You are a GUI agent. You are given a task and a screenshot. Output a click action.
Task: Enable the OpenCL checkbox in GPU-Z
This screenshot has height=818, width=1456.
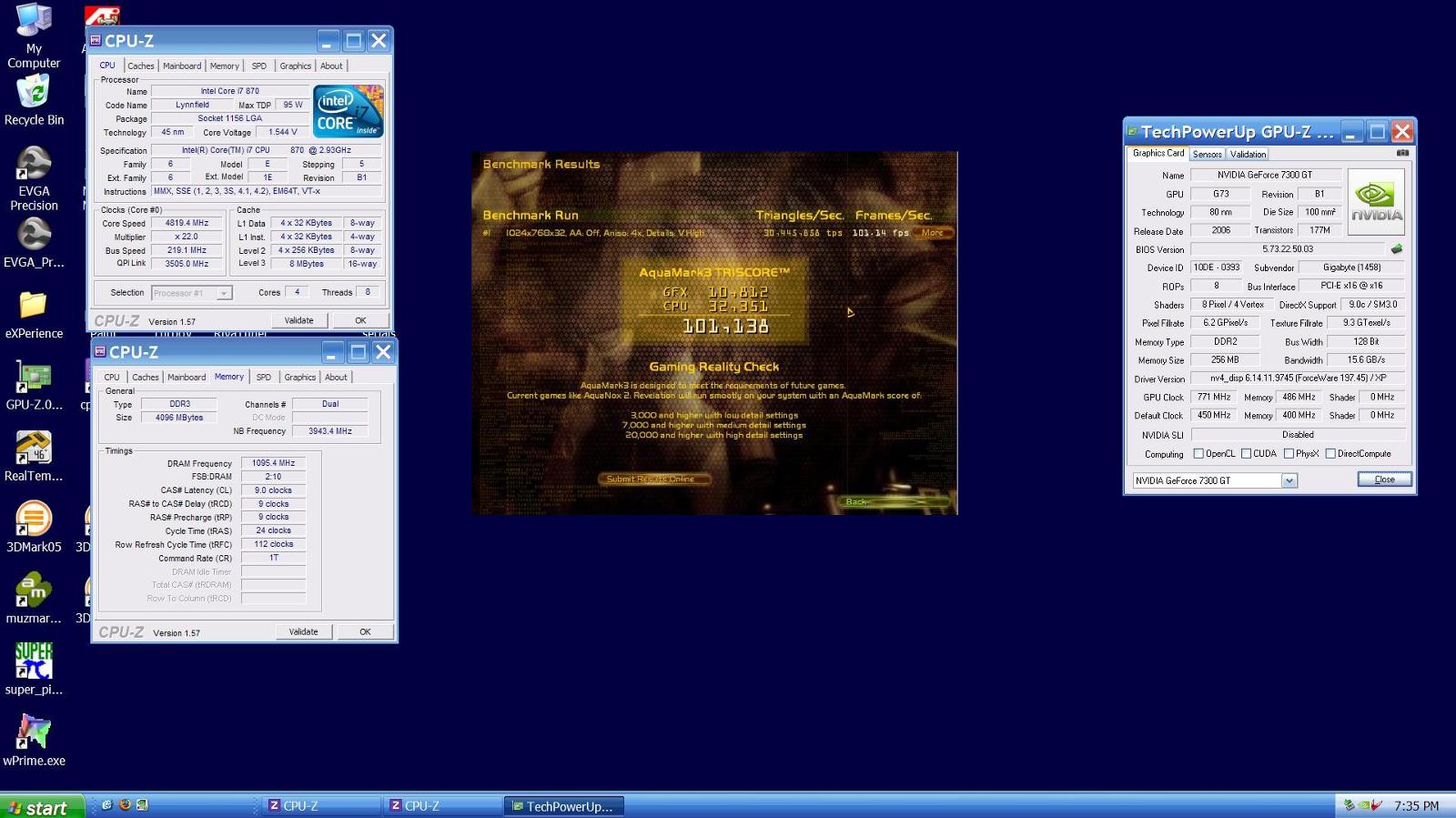pyautogui.click(x=1198, y=453)
